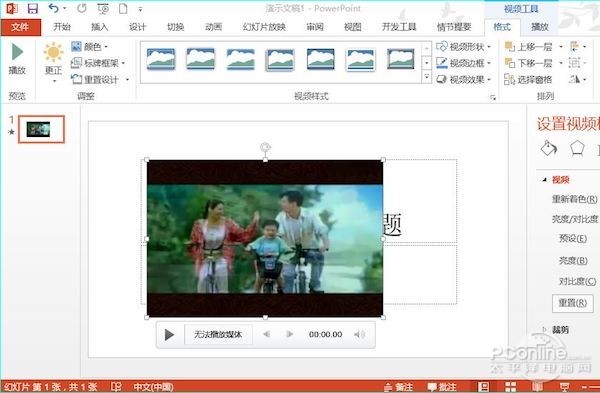Select the pentagon Effects icon in pane

point(577,148)
